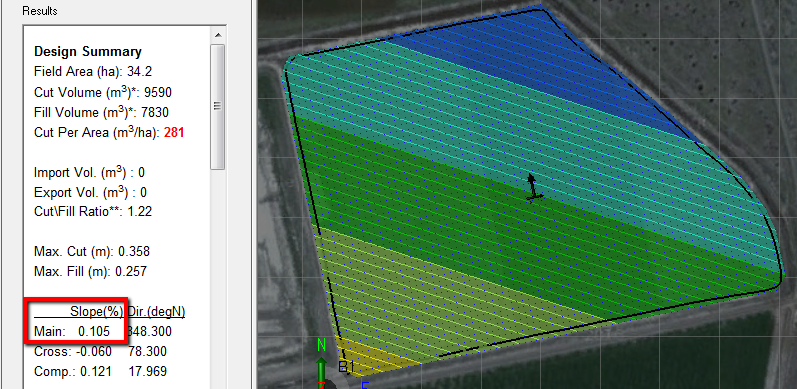Click the Slope(%) column header
Image resolution: width=797 pixels, height=389 pixels.
pyautogui.click(x=97, y=311)
